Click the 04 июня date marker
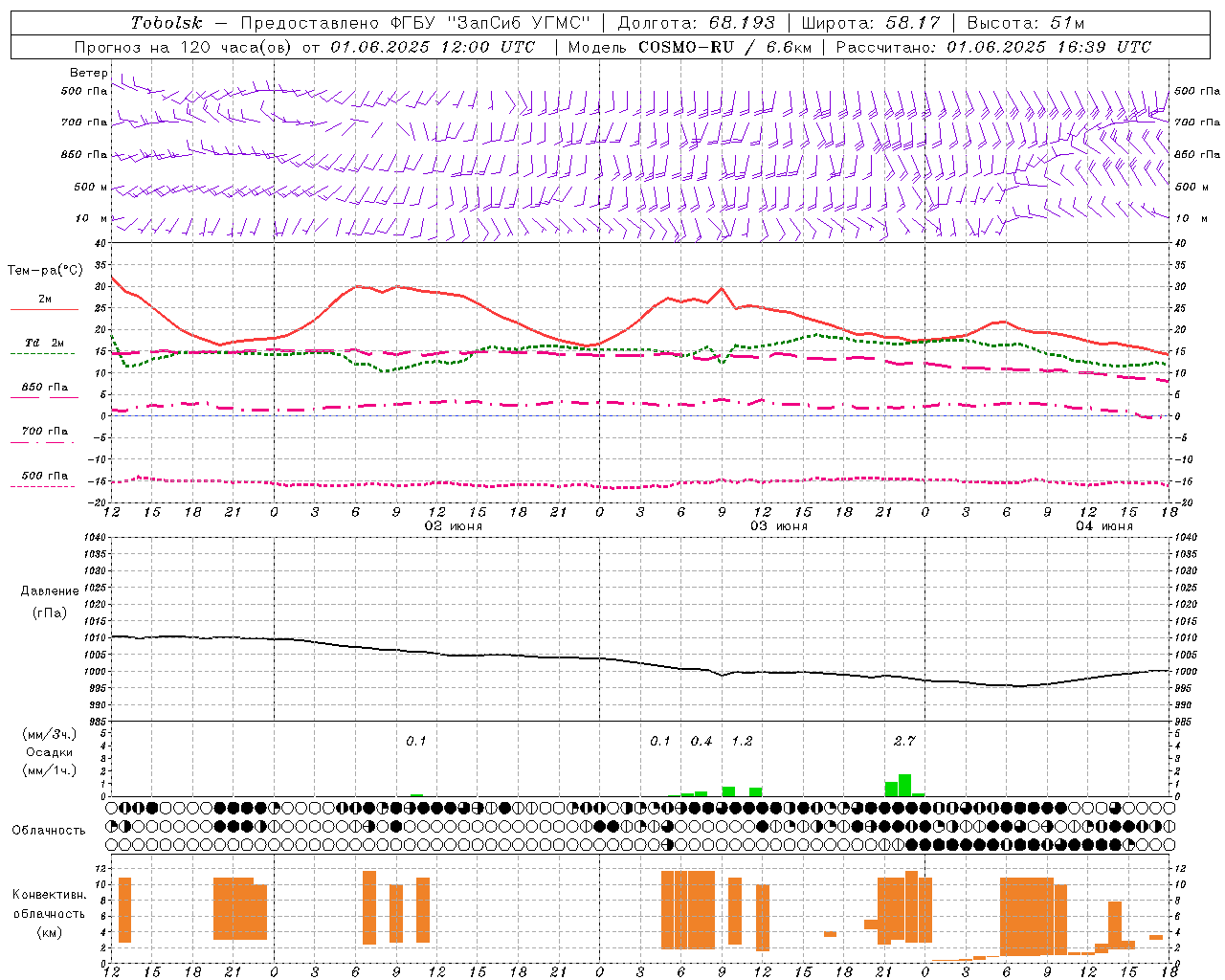The image size is (1225, 980). tap(1104, 526)
